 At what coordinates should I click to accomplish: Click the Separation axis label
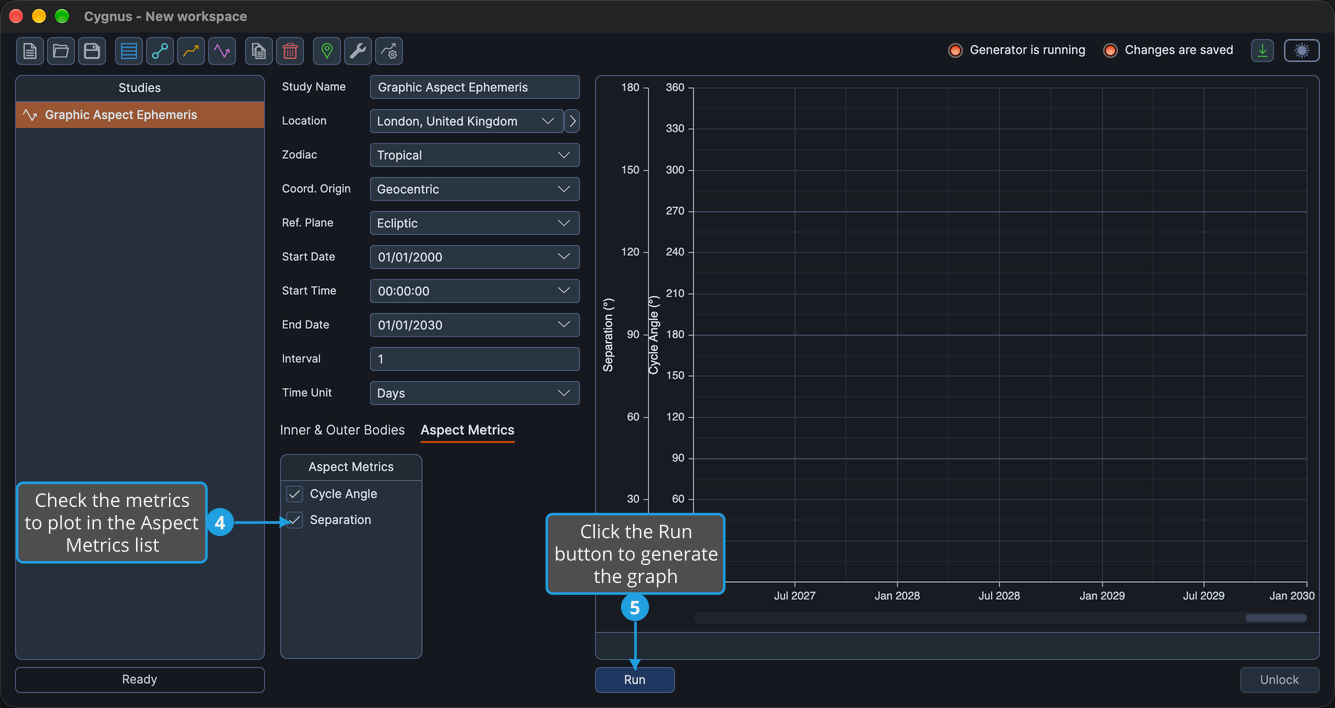608,335
